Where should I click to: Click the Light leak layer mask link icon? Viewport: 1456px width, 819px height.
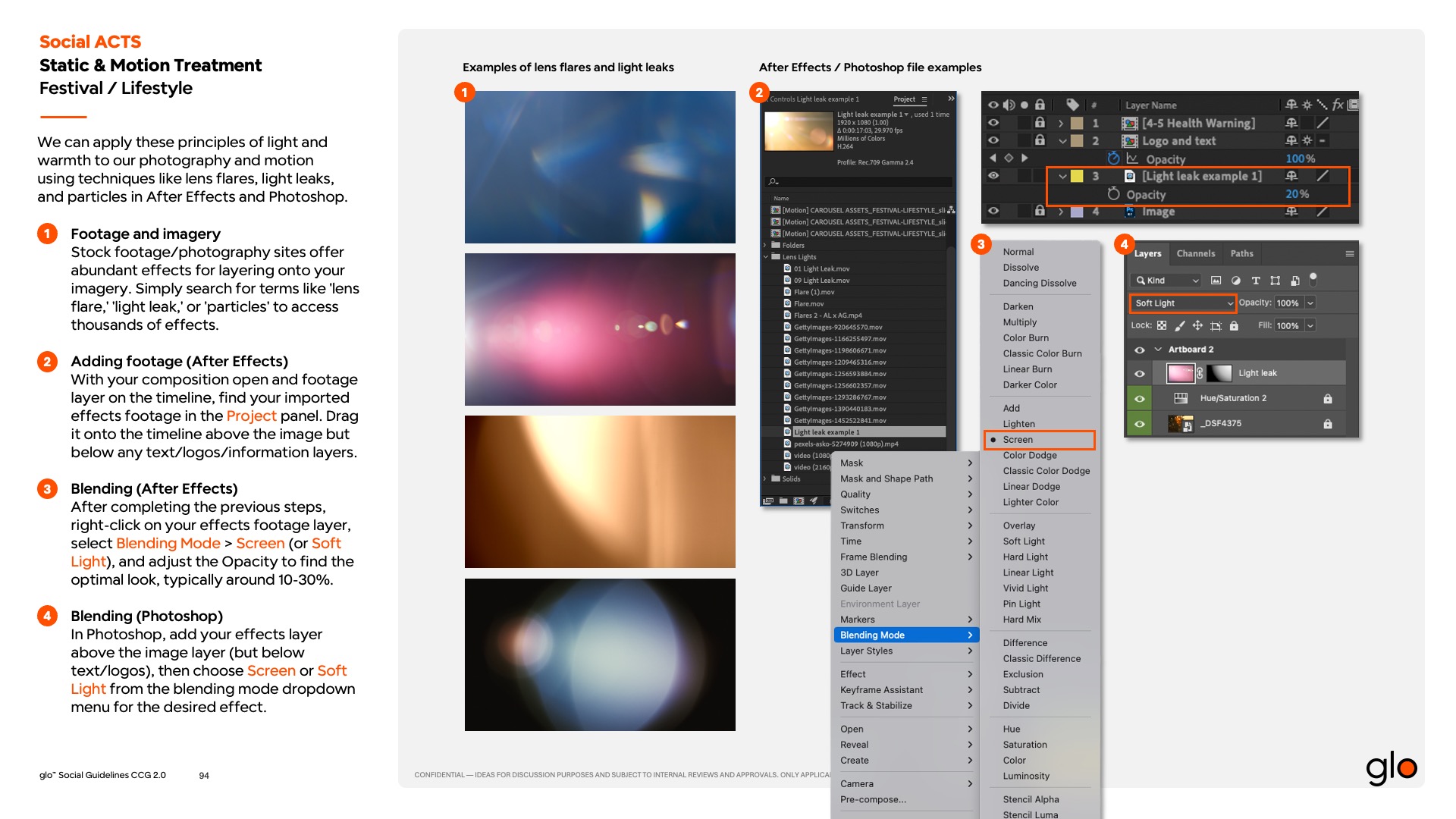[1200, 373]
